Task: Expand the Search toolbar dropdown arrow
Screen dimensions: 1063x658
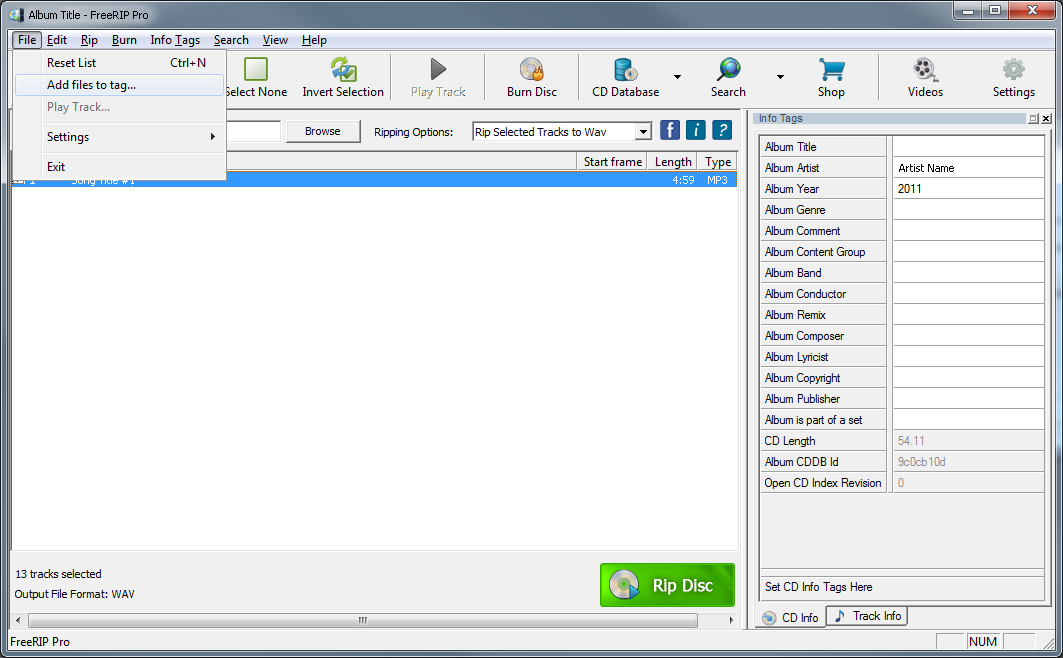Action: 780,77
